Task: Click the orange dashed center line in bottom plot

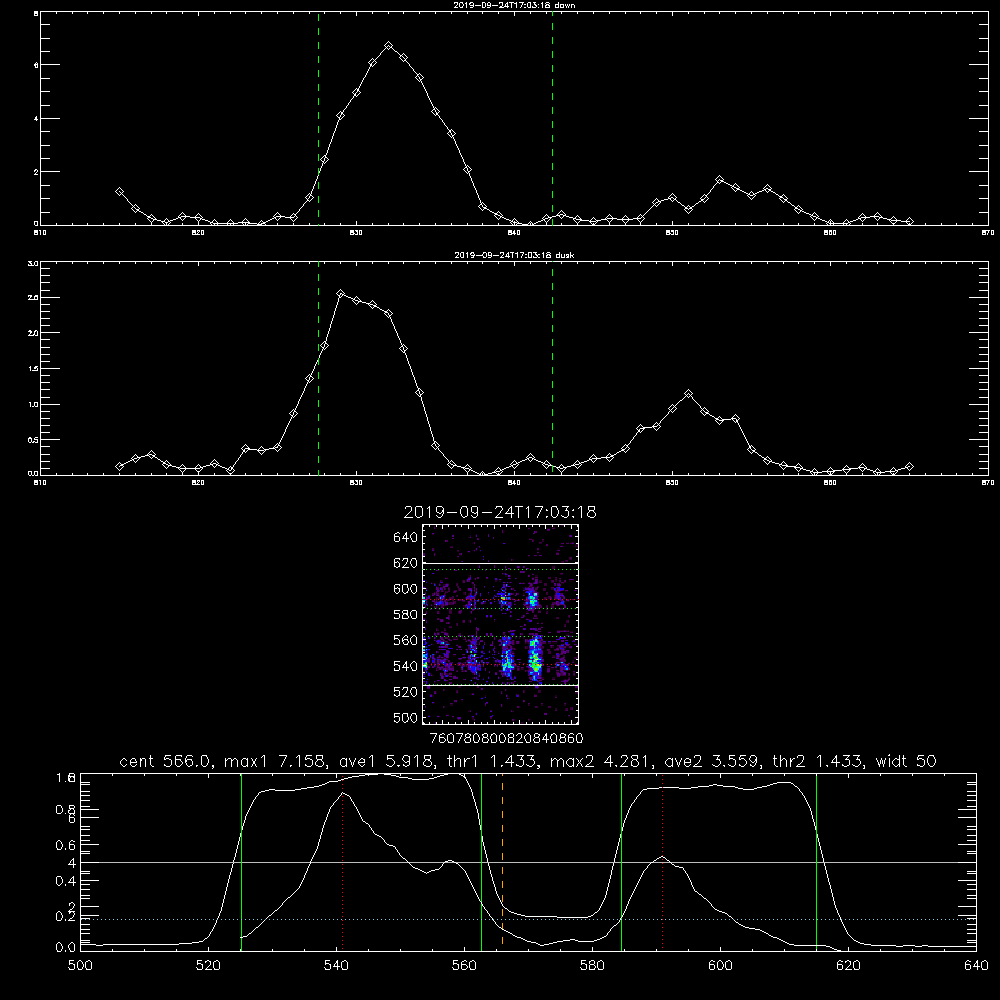Action: tap(503, 861)
